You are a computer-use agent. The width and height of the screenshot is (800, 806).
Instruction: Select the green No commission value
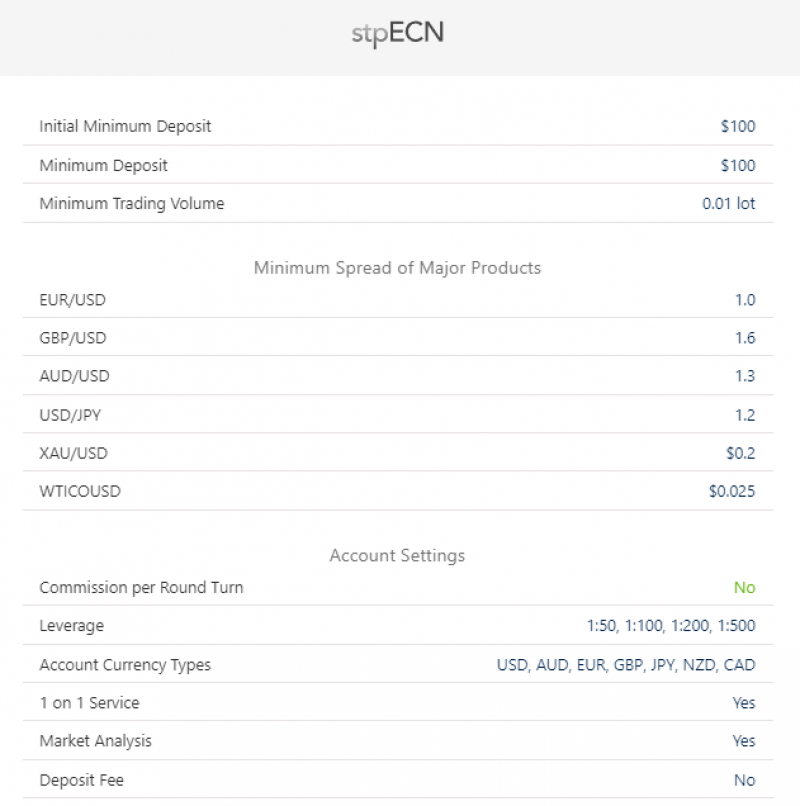[744, 588]
